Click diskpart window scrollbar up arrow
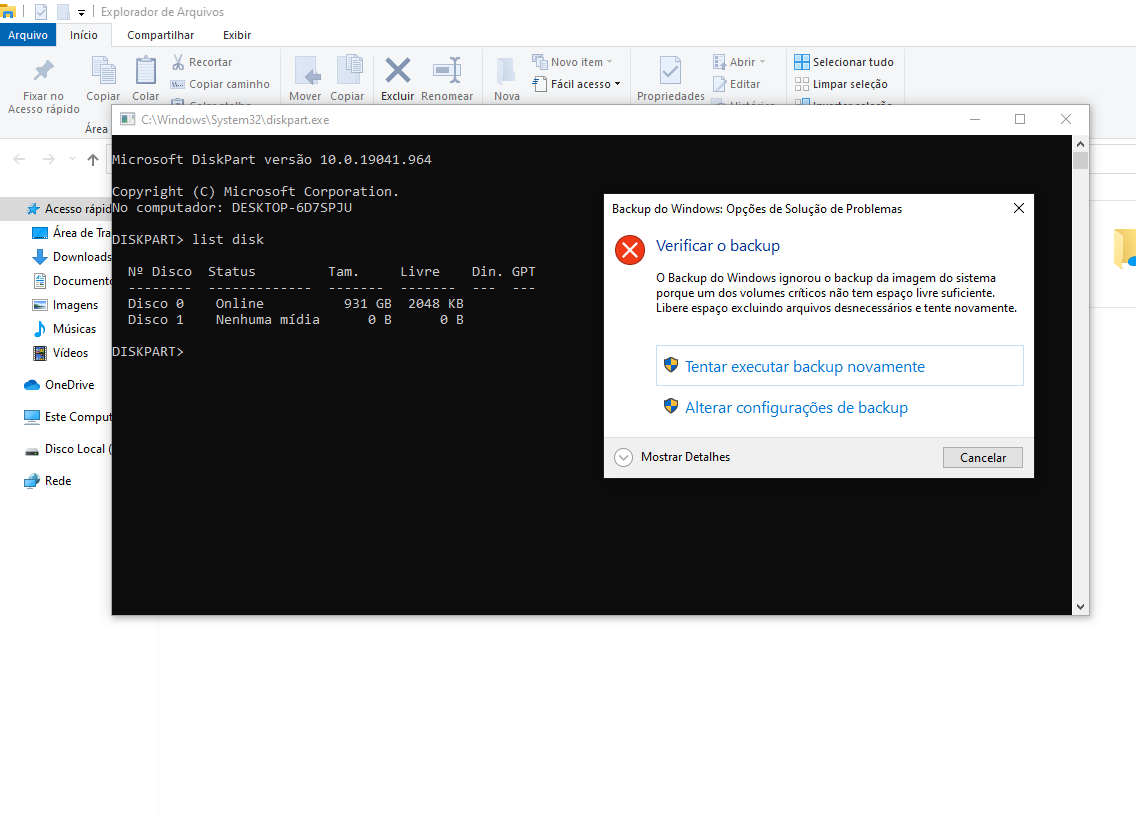This screenshot has height=816, width=1136. point(1080,144)
